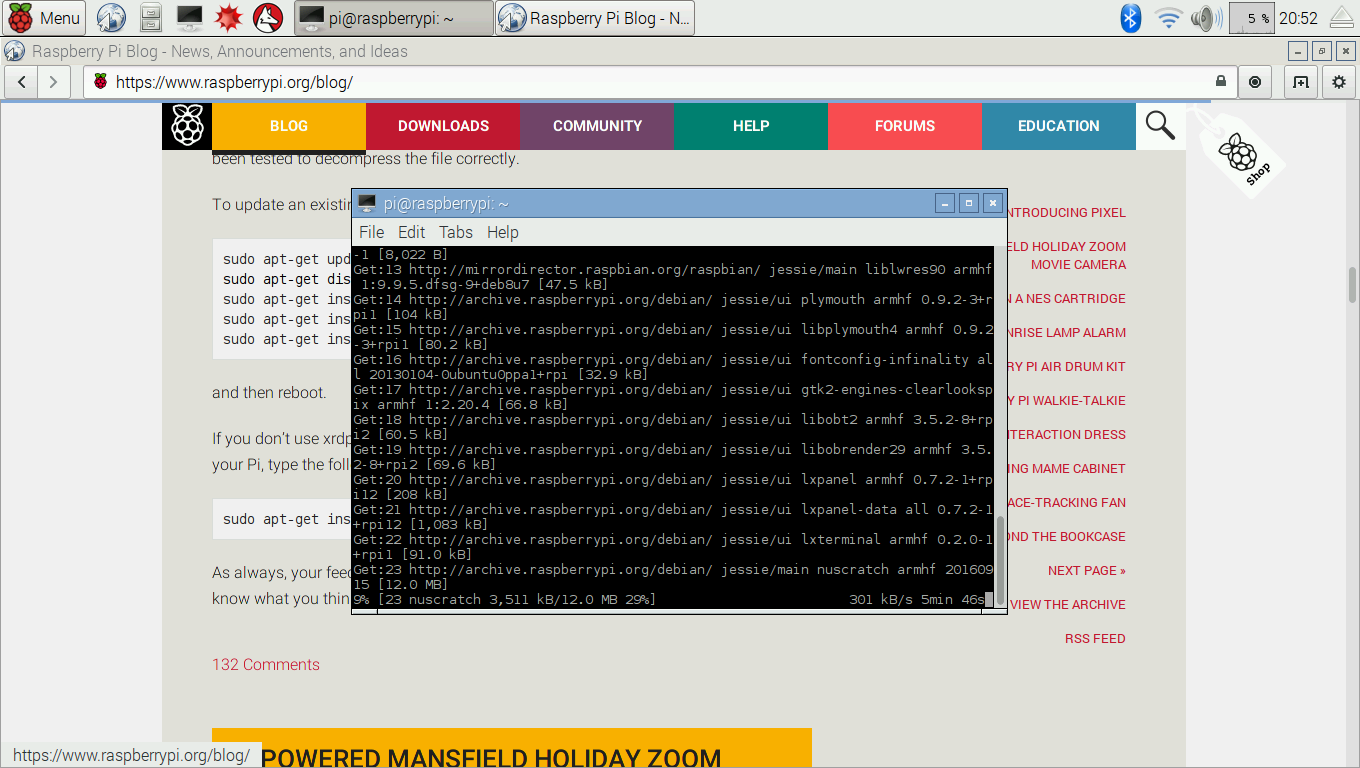Go to NEXT PAGE » link
This screenshot has width=1360, height=768.
[x=1086, y=571]
